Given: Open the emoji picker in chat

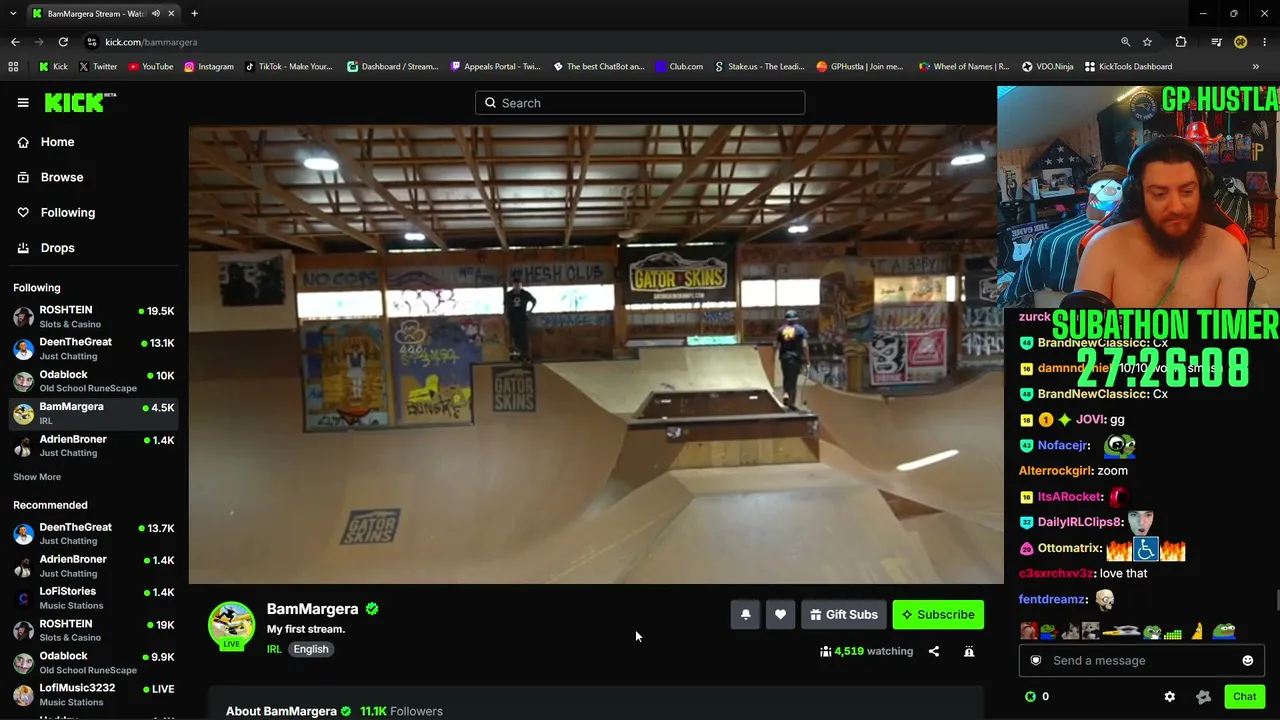Looking at the screenshot, I should pos(1248,660).
